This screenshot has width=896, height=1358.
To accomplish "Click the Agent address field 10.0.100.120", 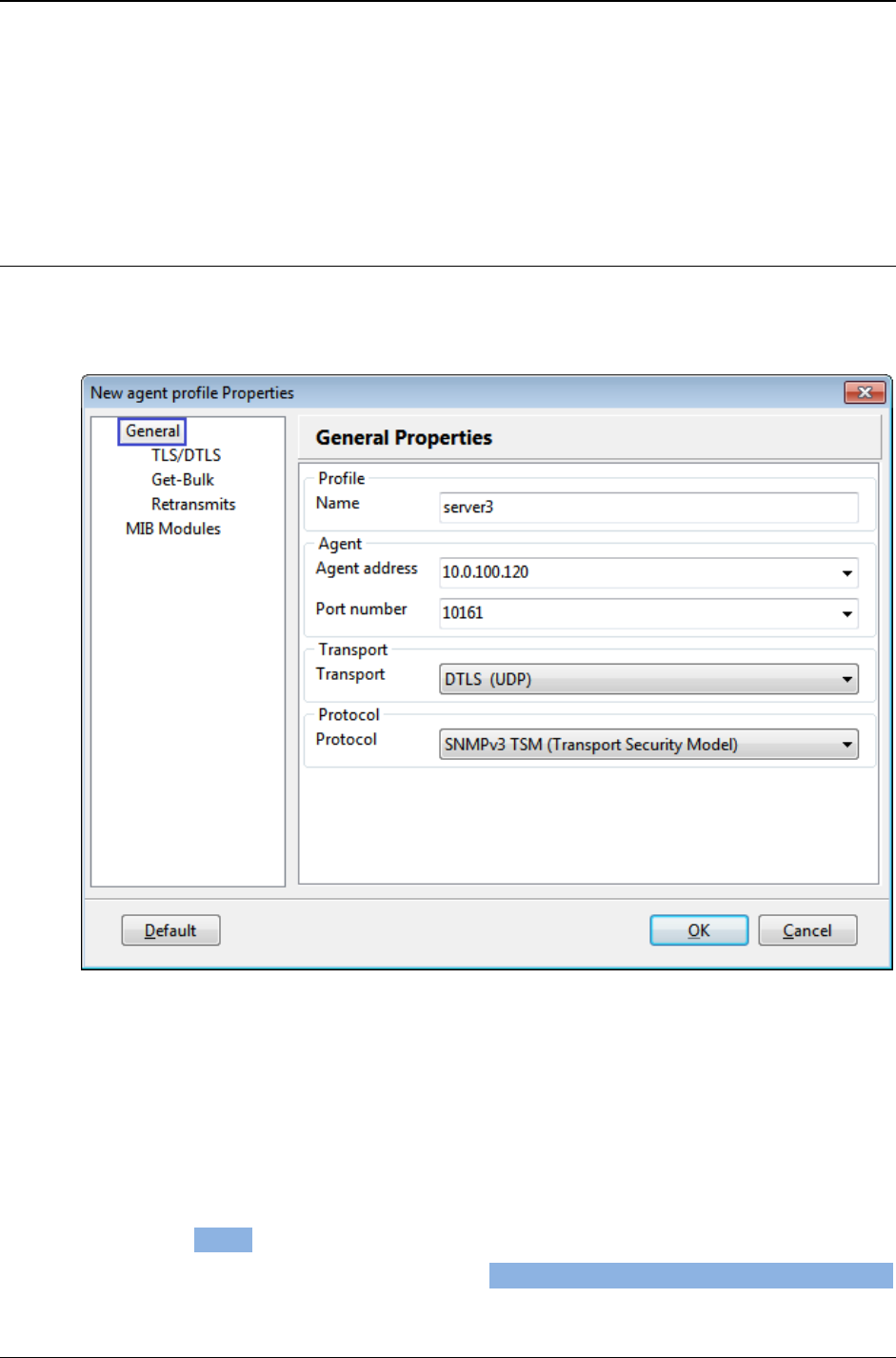I will (648, 572).
